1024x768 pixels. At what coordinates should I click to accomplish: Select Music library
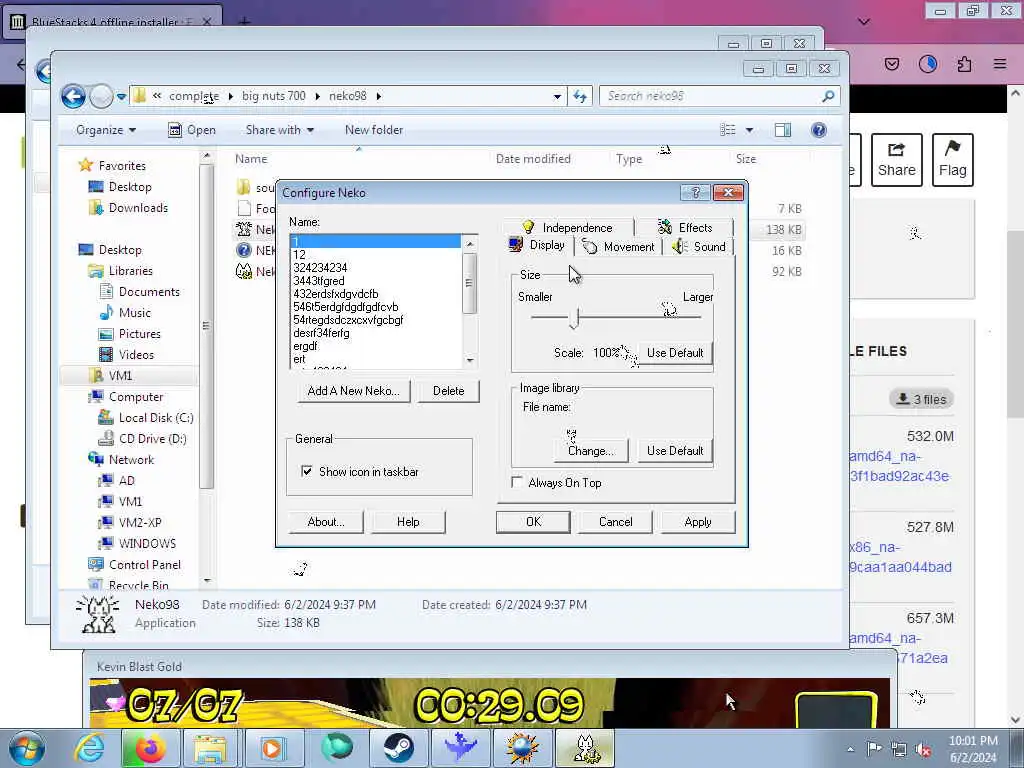[x=135, y=312]
